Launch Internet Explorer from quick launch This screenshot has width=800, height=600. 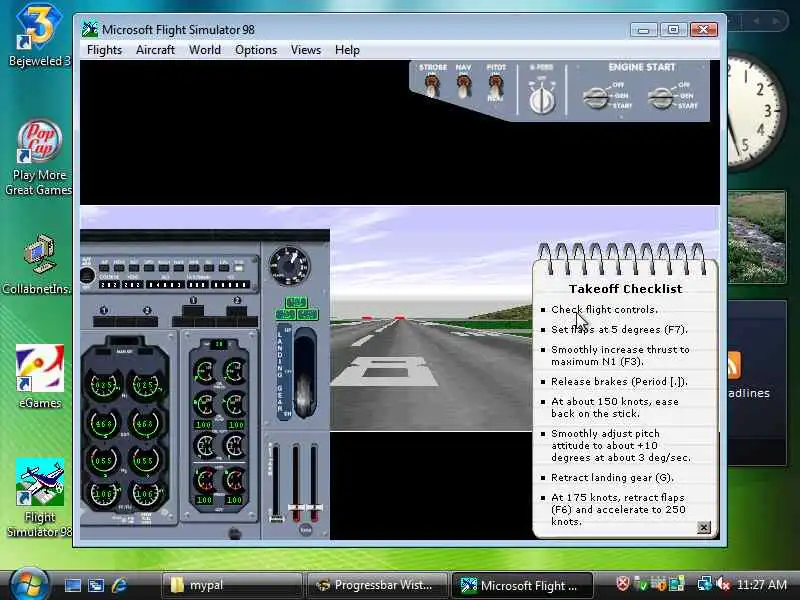119,585
